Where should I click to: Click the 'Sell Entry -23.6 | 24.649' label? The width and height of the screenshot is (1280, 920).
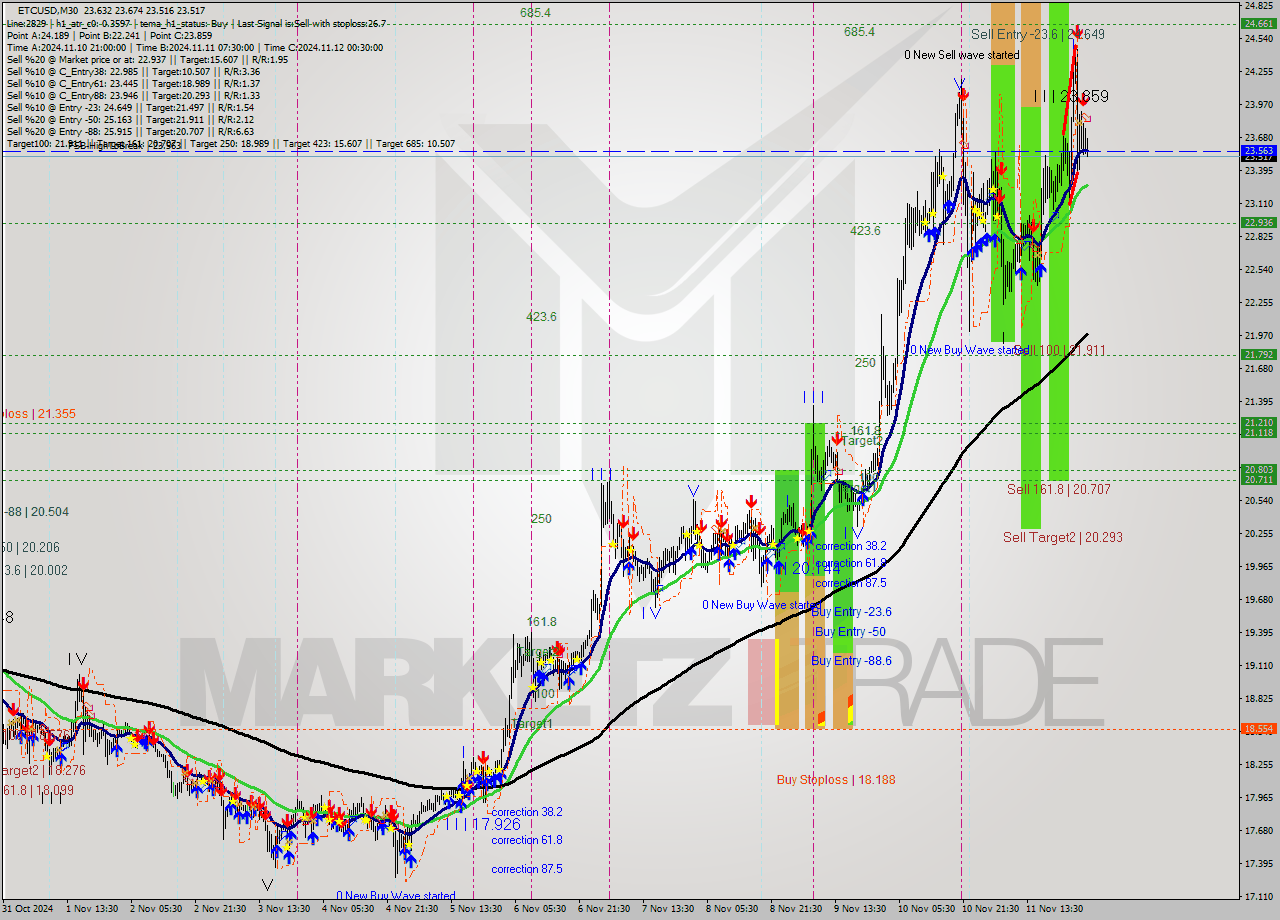(x=1038, y=34)
